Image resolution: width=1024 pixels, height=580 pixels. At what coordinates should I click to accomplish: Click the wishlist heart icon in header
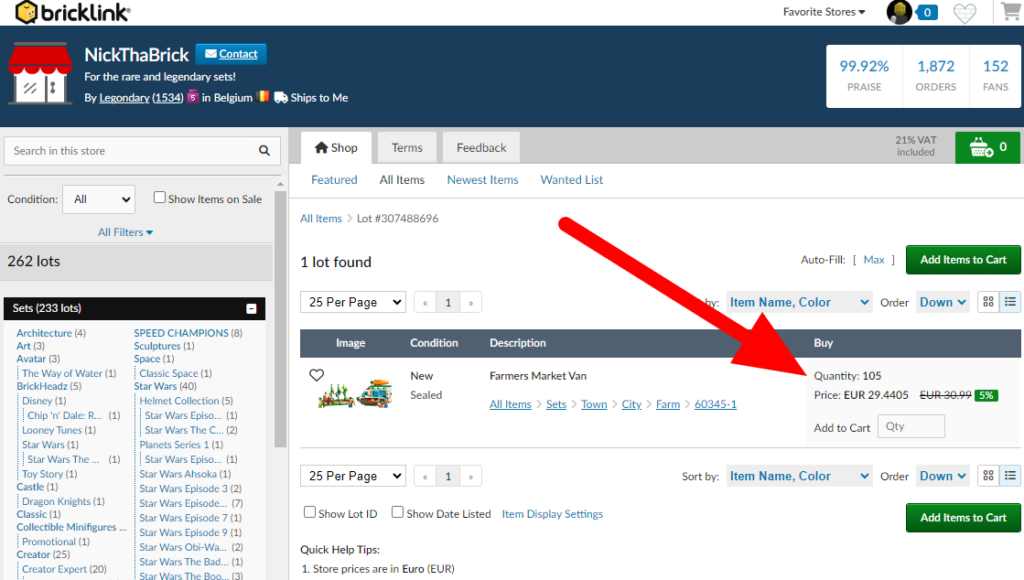point(964,13)
